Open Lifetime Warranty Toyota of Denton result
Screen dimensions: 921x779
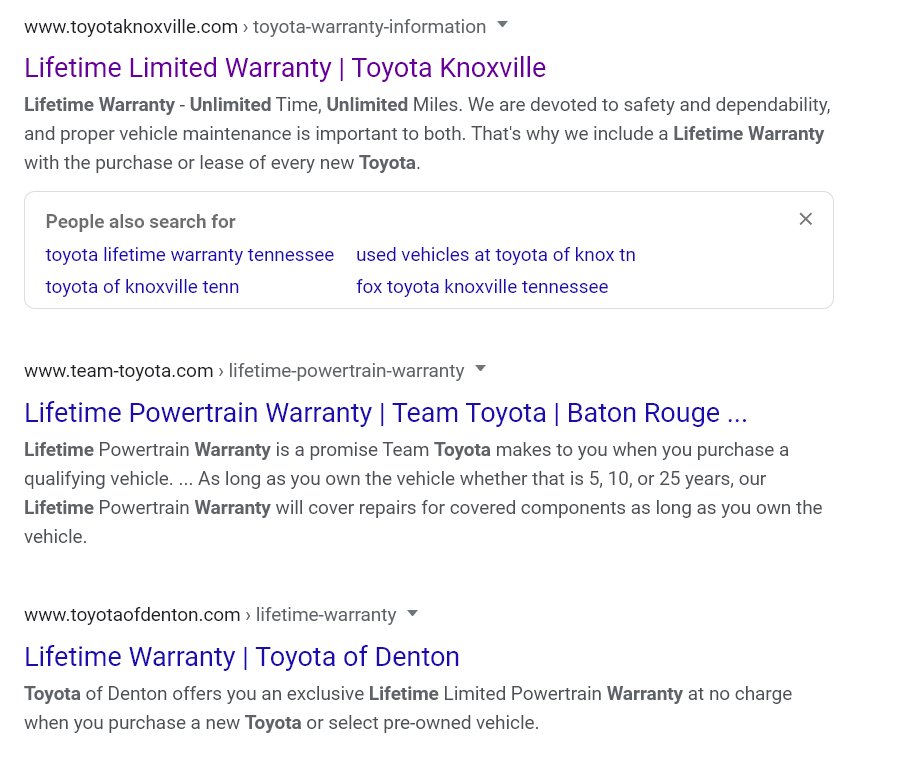(x=241, y=657)
